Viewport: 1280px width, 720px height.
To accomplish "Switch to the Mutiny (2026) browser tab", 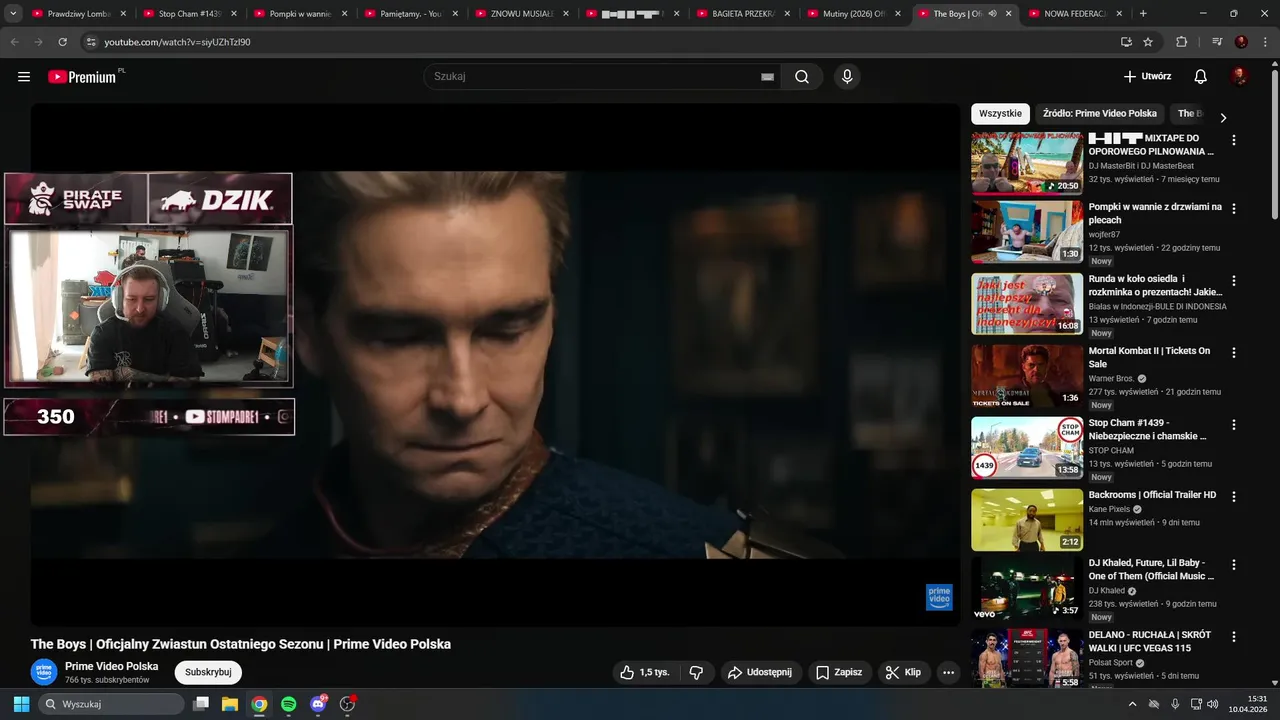I will tap(855, 14).
